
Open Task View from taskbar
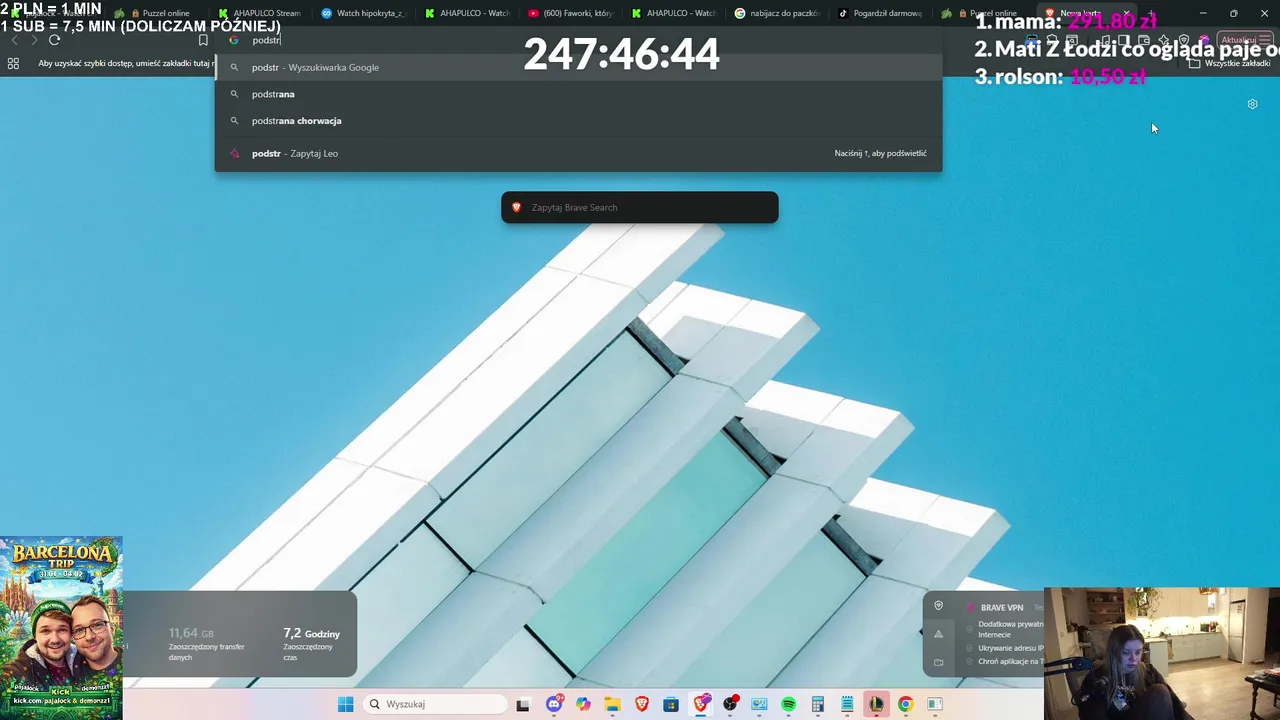coord(522,704)
